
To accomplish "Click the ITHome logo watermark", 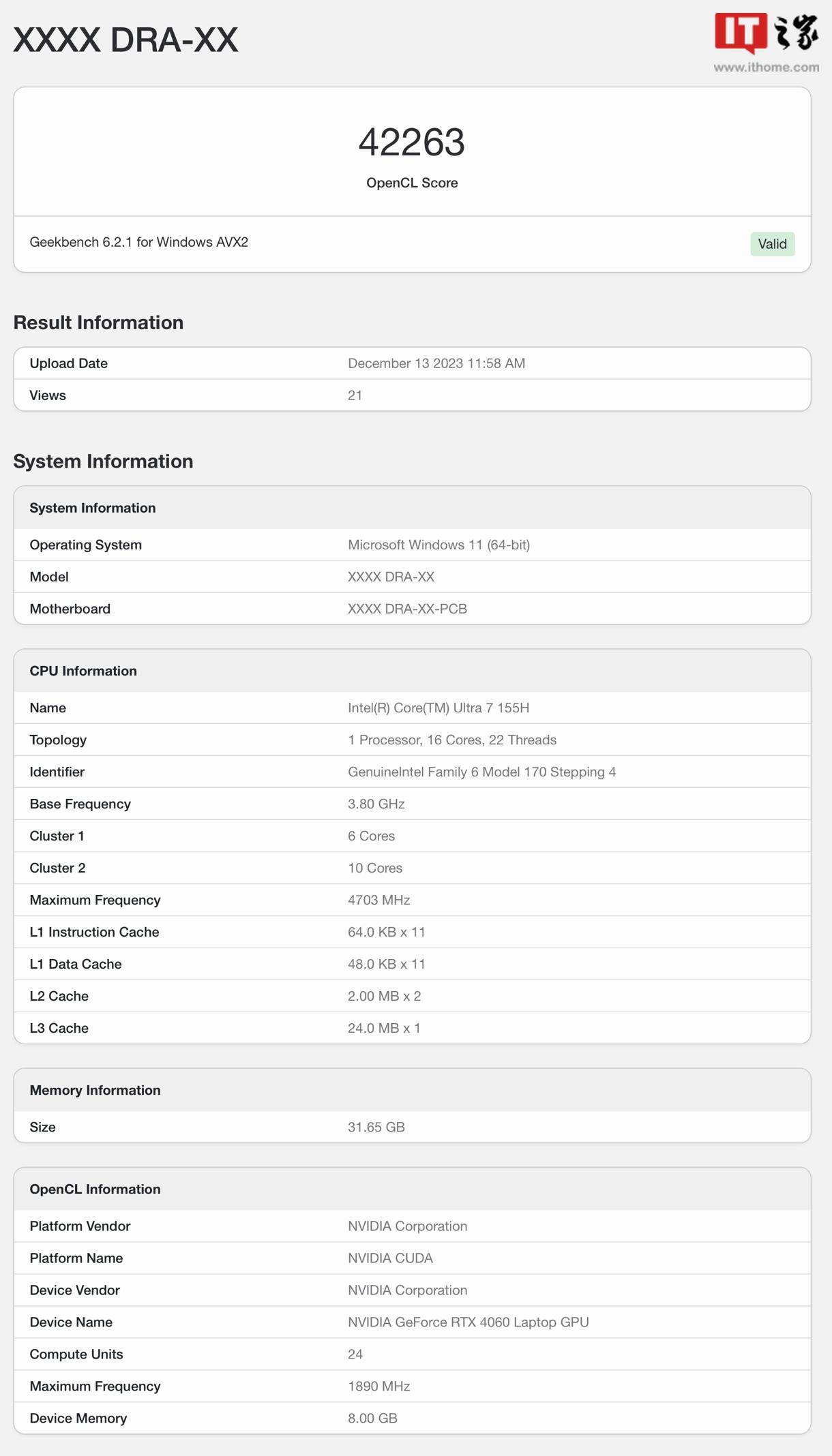I will click(x=767, y=33).
